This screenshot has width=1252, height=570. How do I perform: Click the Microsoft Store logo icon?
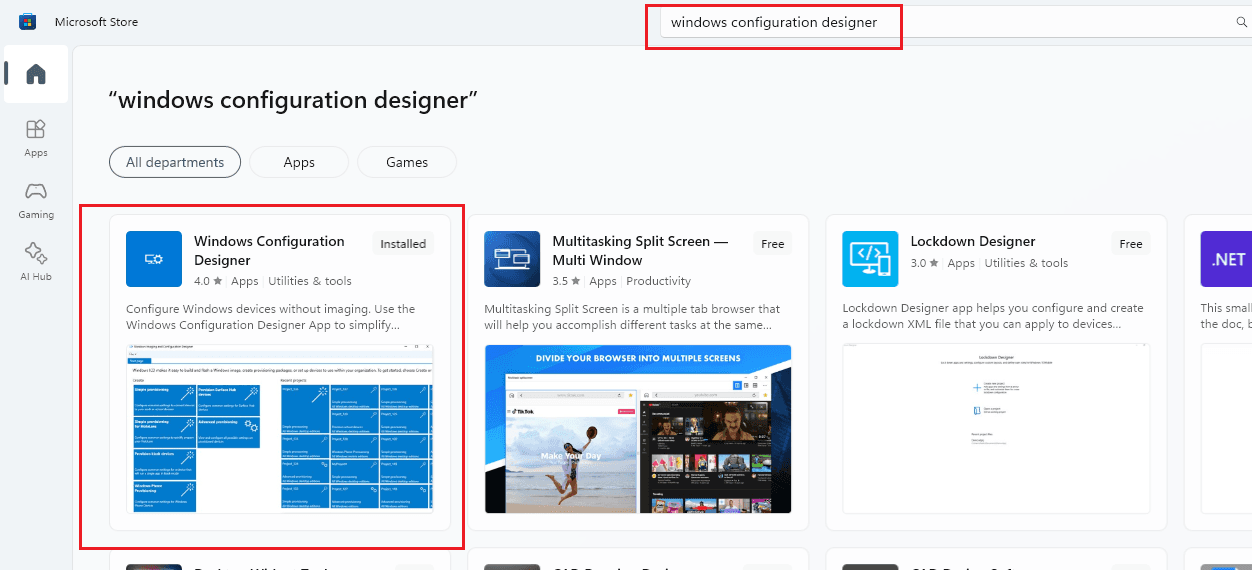28,22
